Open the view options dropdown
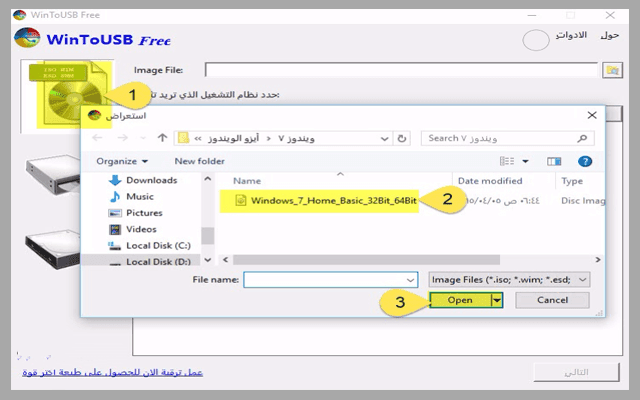 [x=524, y=160]
